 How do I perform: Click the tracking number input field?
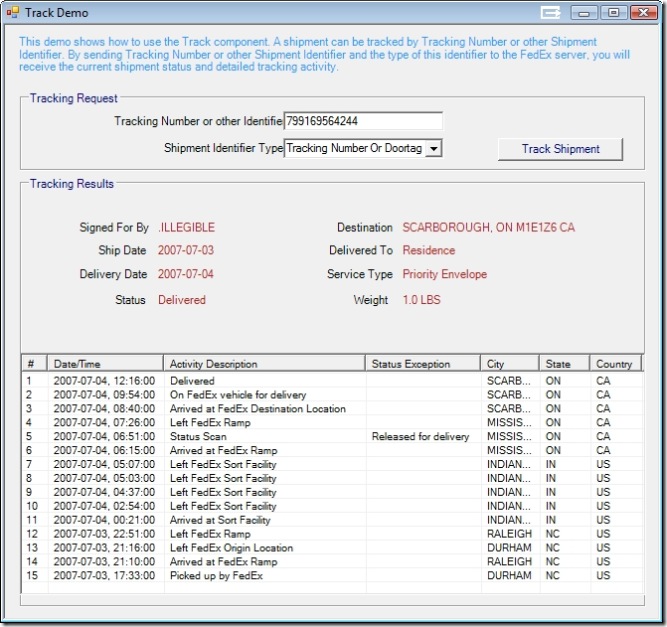click(362, 121)
